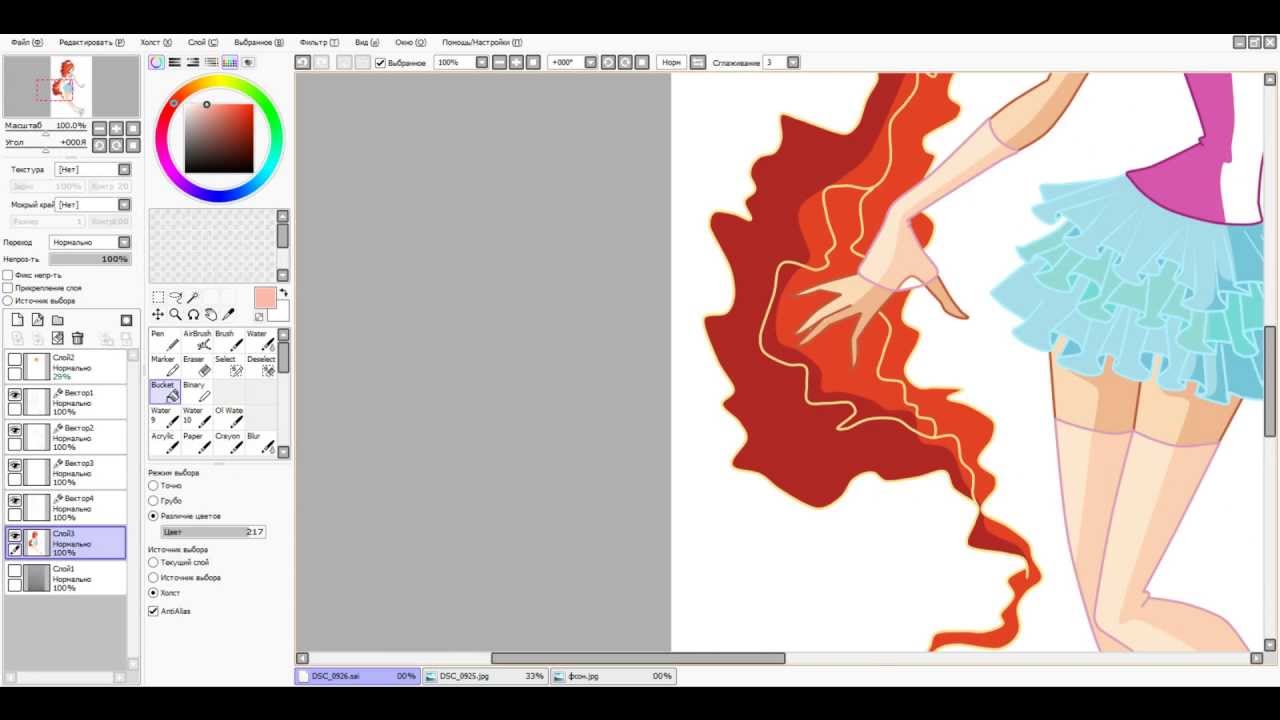Image resolution: width=1280 pixels, height=720 pixels.
Task: Open the Переход blend mode dropdown
Action: click(x=90, y=242)
